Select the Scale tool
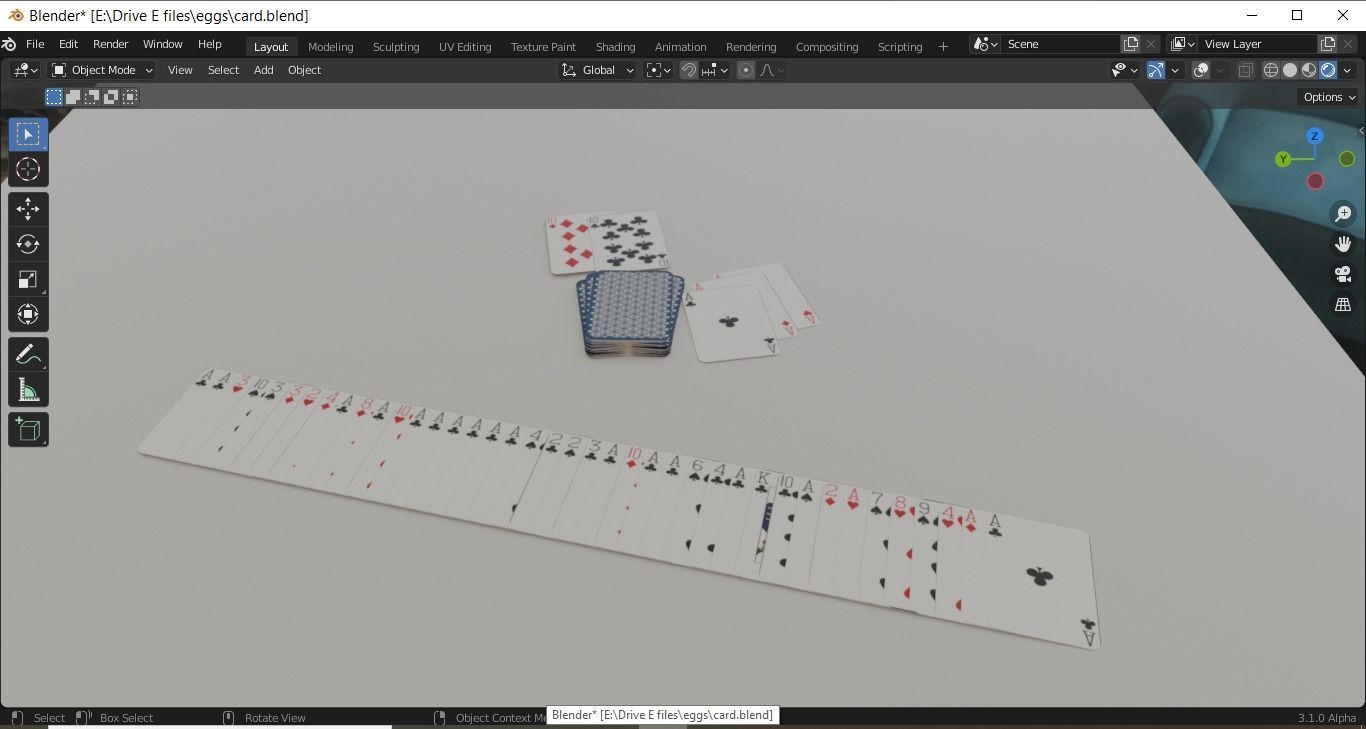 coord(28,279)
